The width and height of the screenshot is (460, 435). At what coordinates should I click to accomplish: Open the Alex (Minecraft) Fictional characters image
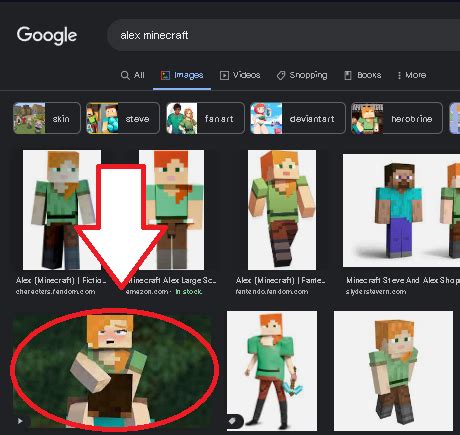click(x=62, y=210)
